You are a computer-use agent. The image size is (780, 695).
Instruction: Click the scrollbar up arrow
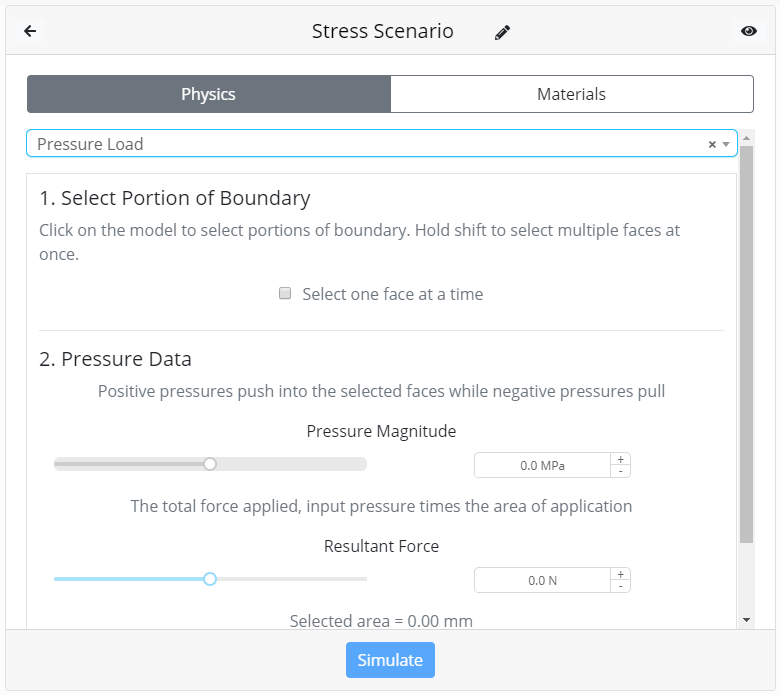746,138
